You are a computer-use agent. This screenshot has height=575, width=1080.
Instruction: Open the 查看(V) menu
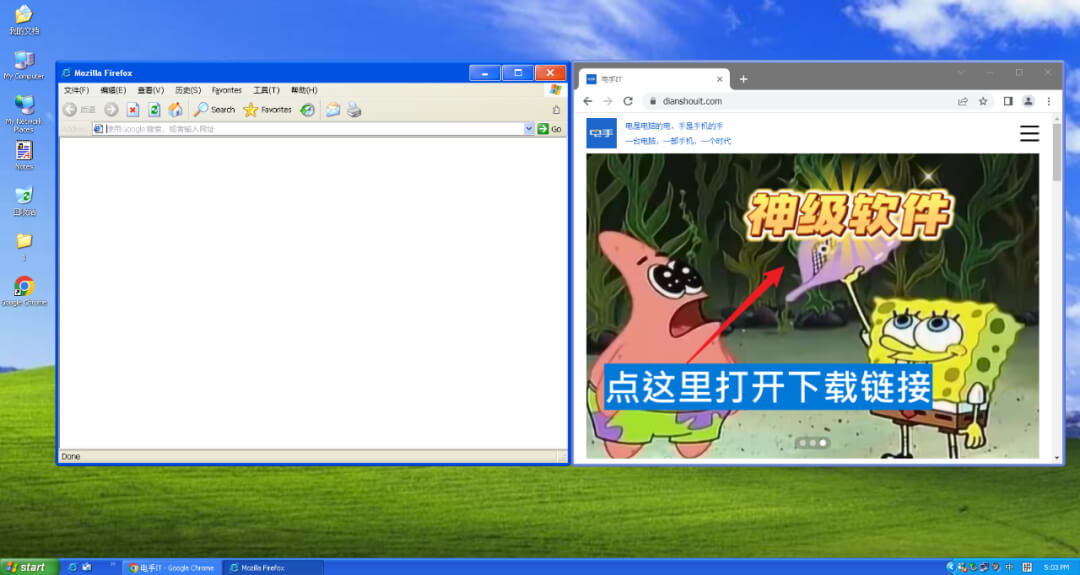150,90
